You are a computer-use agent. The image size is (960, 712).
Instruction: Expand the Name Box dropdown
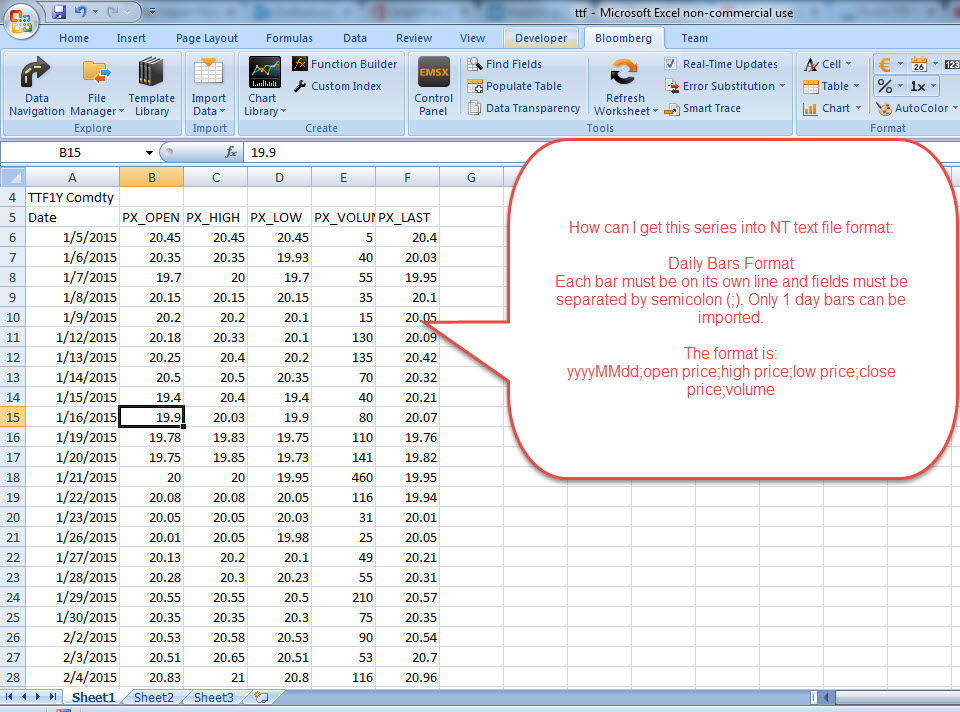[x=149, y=152]
